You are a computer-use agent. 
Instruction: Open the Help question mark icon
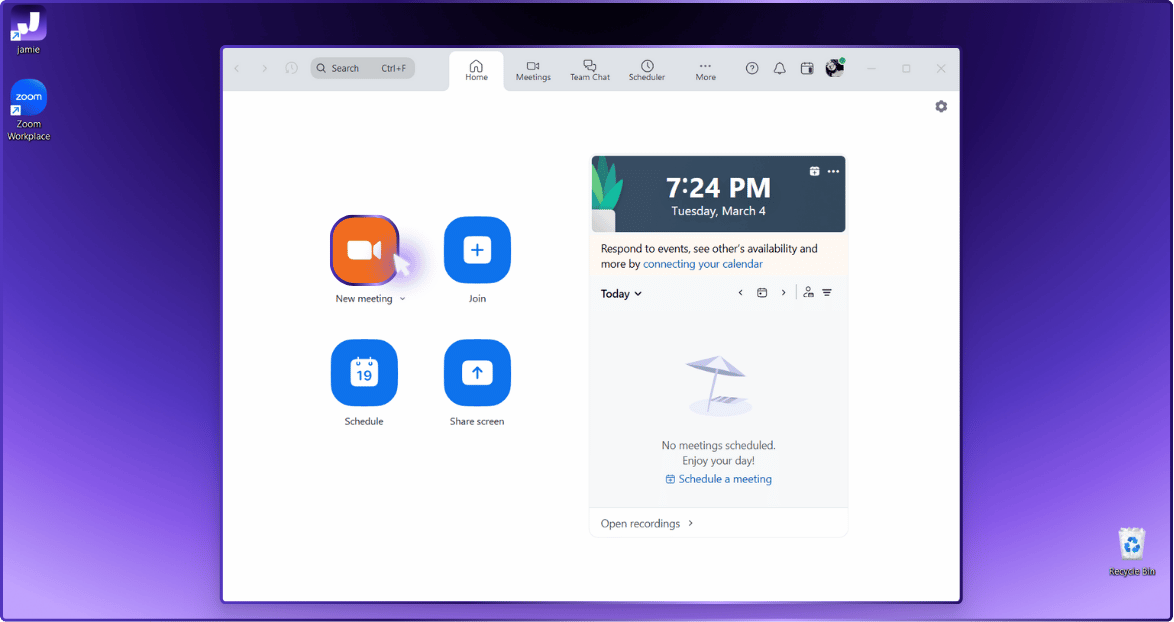[x=752, y=68]
